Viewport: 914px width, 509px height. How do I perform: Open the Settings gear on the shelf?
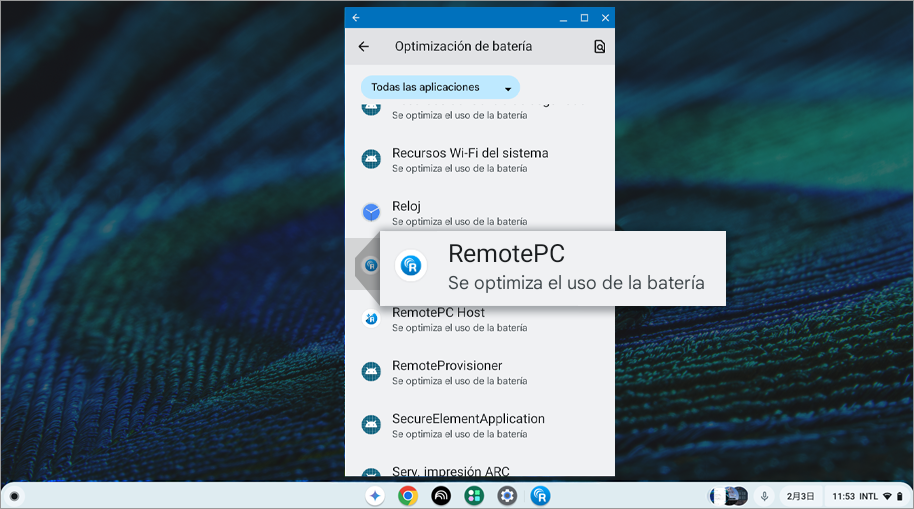(507, 496)
